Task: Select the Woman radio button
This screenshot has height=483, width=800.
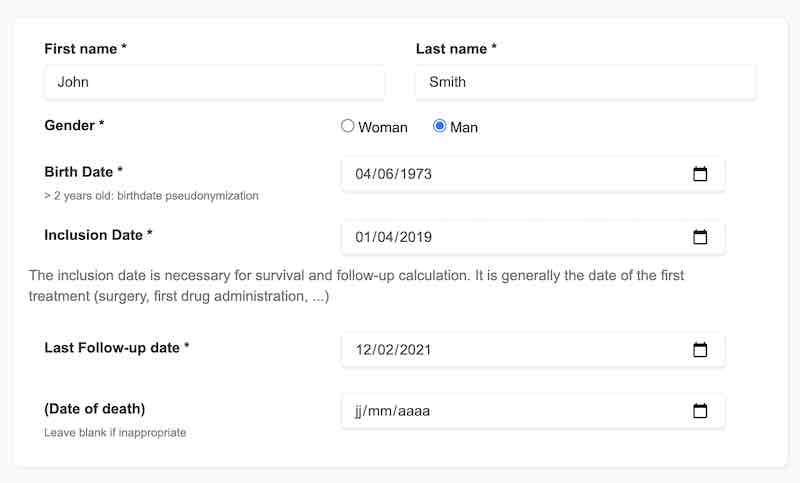Action: (x=347, y=126)
